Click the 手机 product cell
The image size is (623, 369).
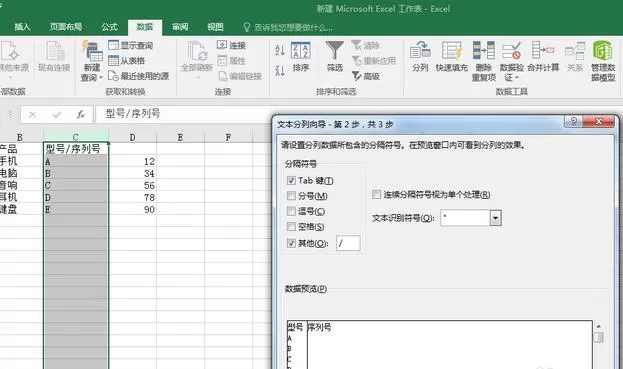point(21,161)
